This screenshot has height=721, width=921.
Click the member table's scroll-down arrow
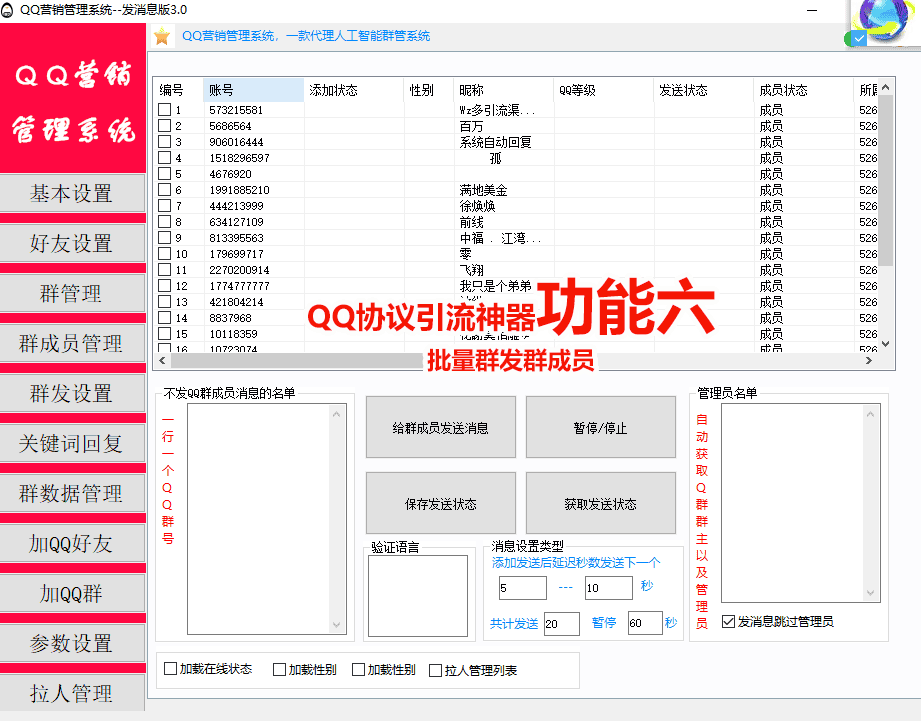pos(886,344)
